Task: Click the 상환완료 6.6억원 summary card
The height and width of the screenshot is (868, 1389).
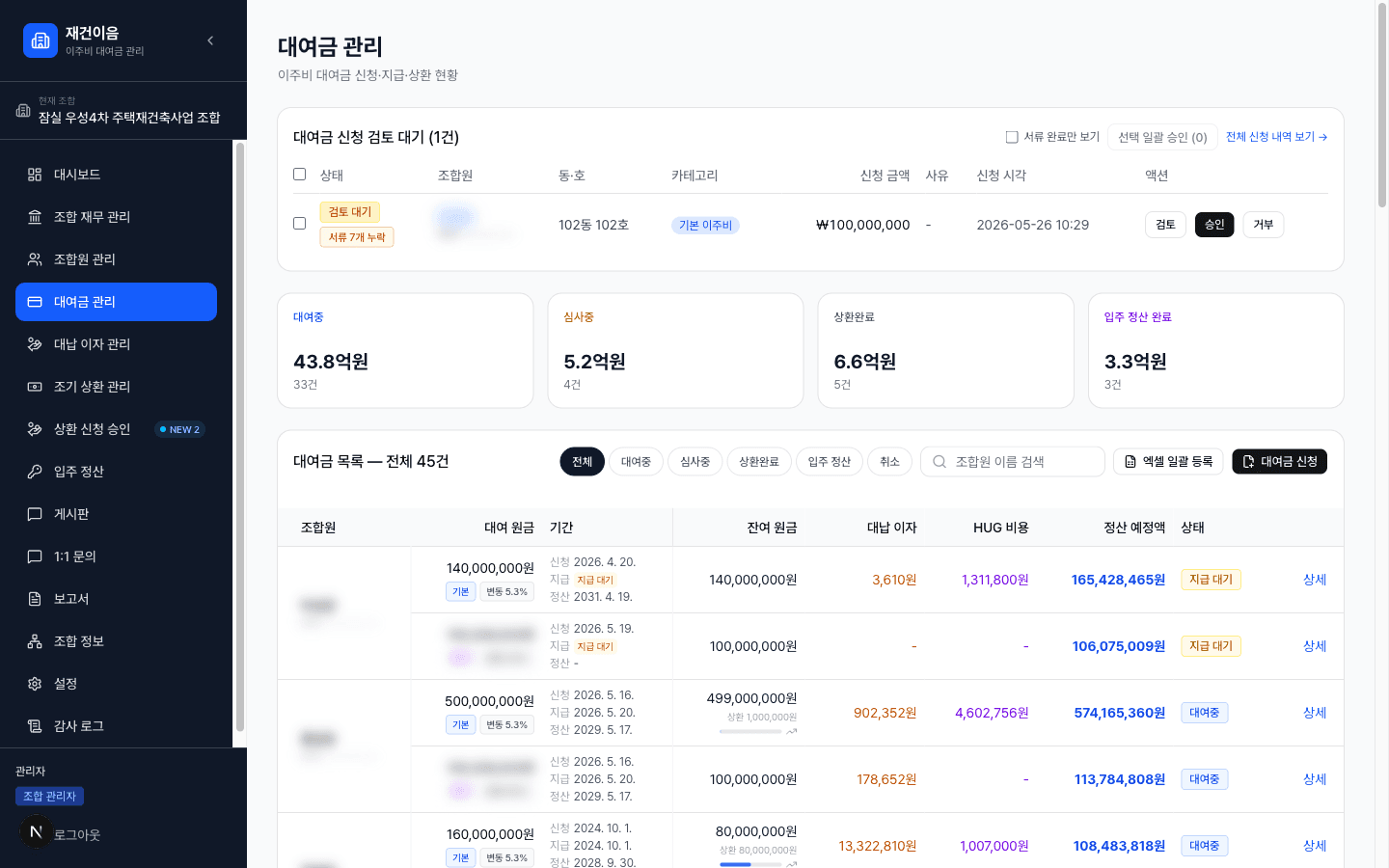Action: click(946, 351)
